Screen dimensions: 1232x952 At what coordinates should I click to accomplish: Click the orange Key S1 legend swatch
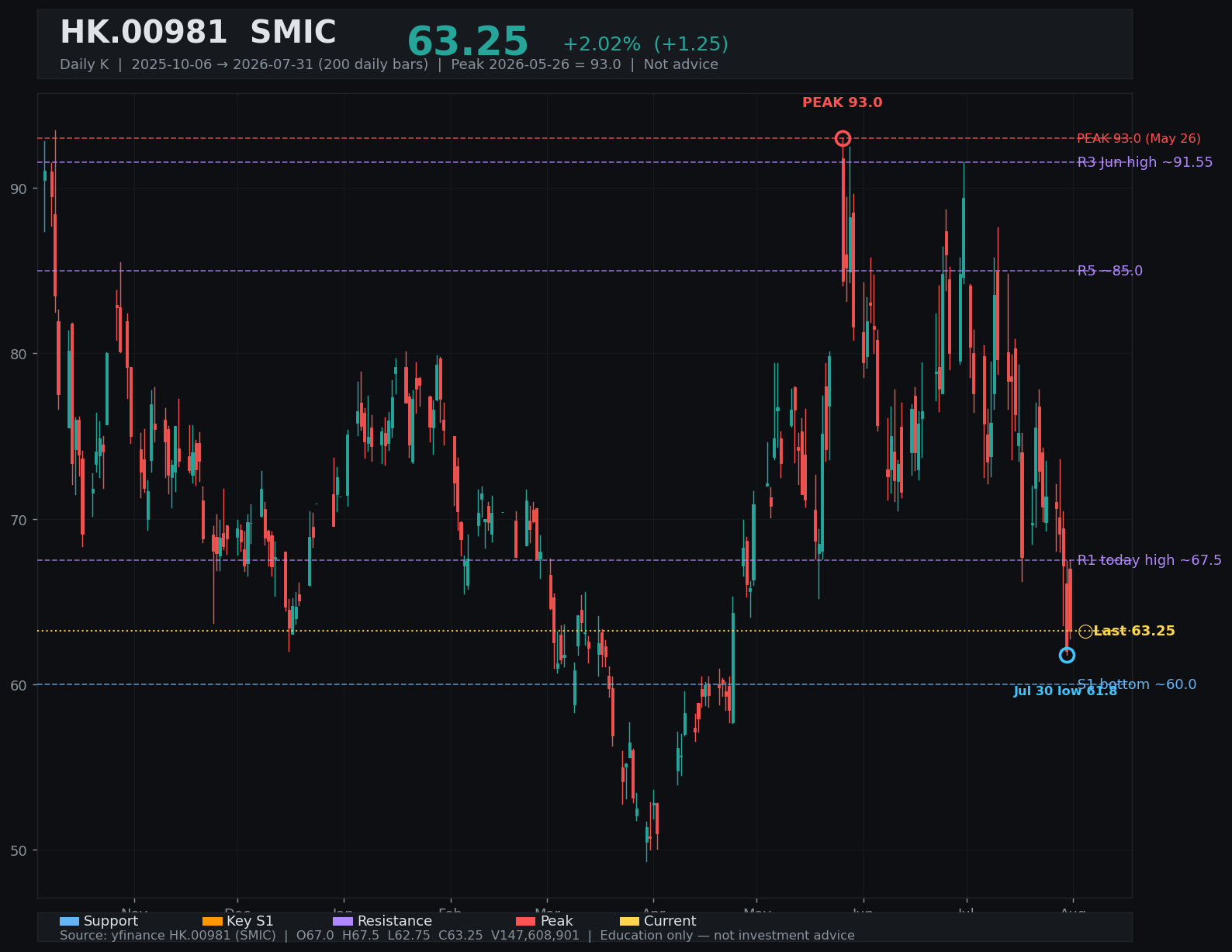coord(212,921)
